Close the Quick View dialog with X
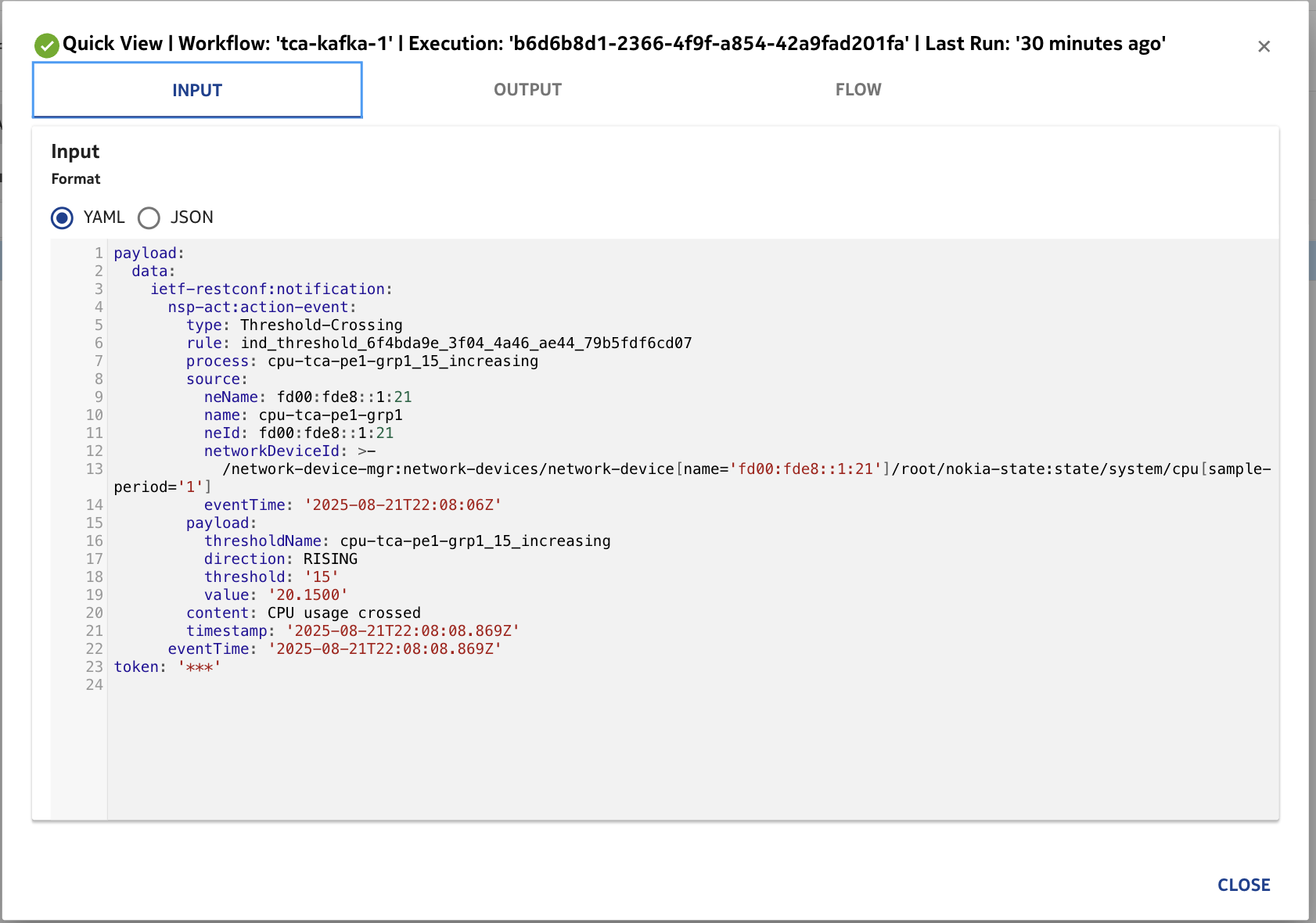Viewport: 1316px width, 923px height. coord(1264,46)
